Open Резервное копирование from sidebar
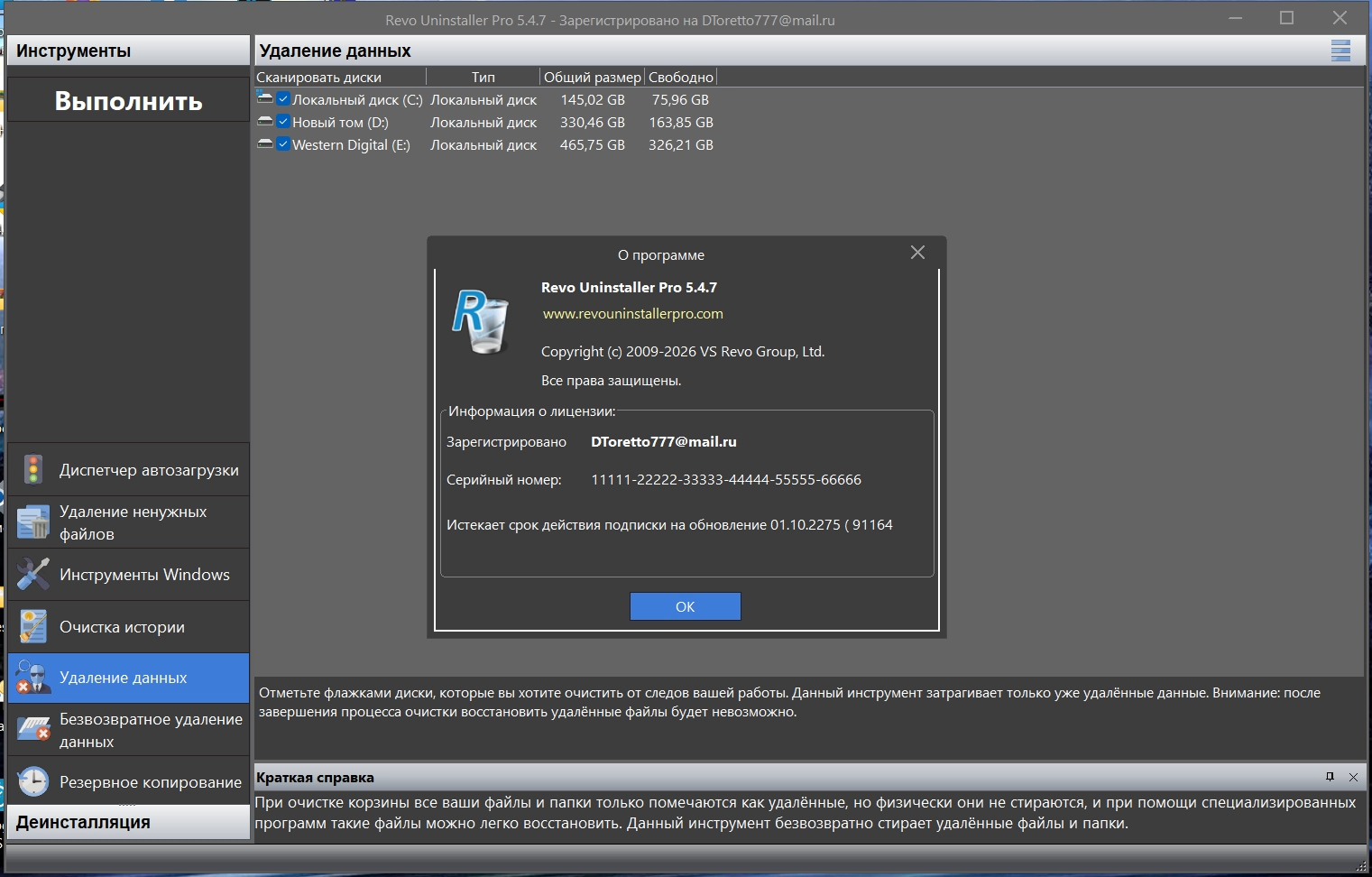 (x=128, y=782)
